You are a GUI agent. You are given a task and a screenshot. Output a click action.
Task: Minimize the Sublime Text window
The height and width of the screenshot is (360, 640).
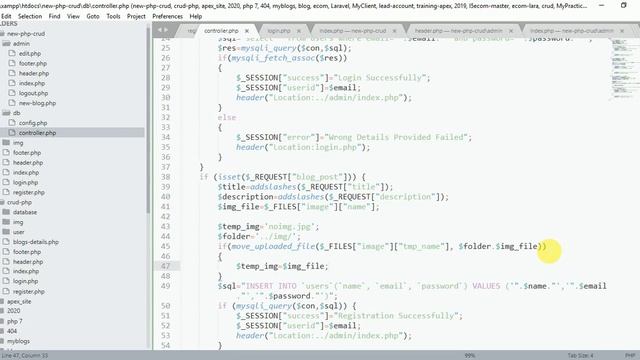[x=601, y=5]
